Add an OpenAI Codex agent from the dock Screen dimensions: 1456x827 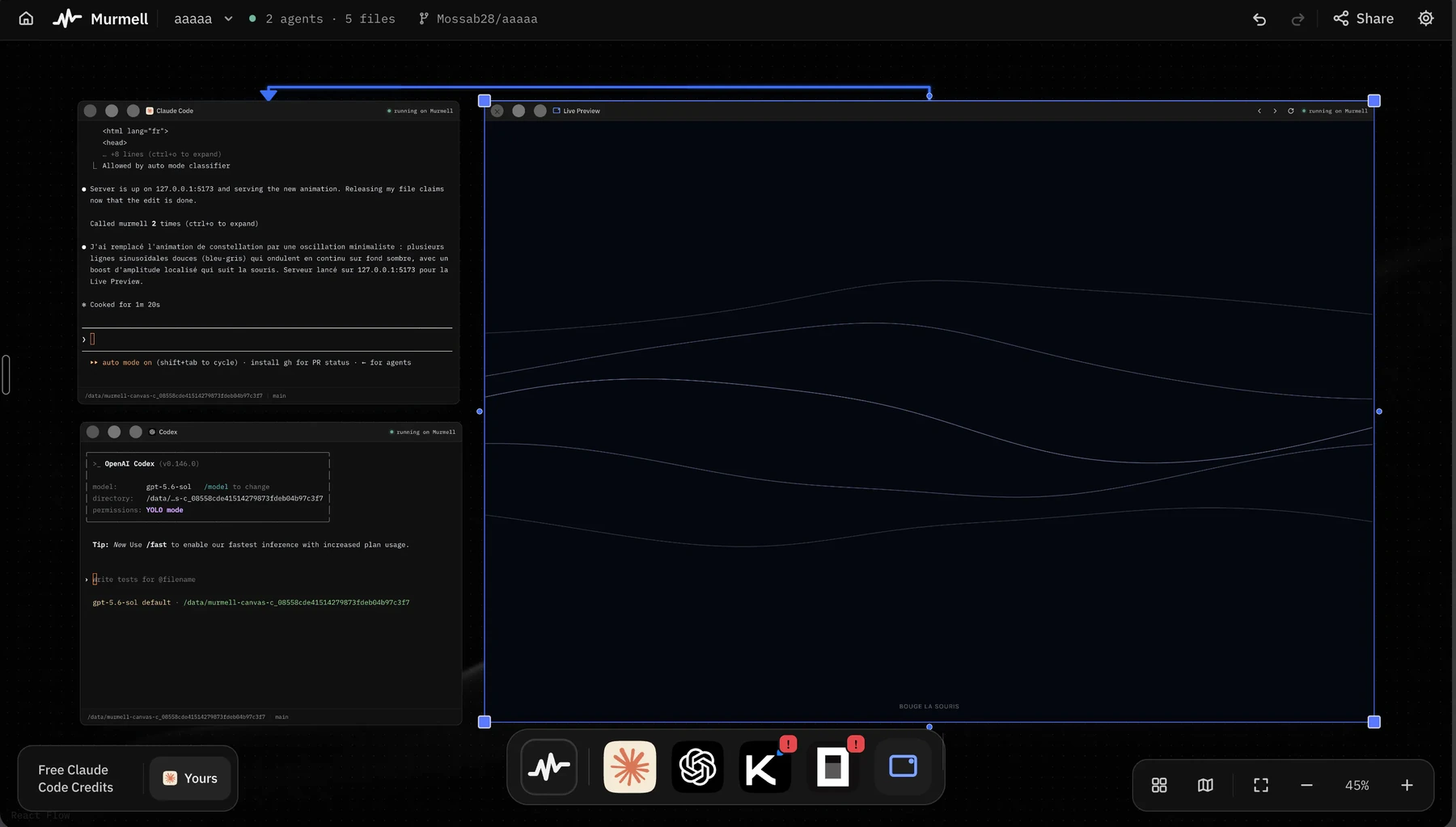tap(697, 766)
